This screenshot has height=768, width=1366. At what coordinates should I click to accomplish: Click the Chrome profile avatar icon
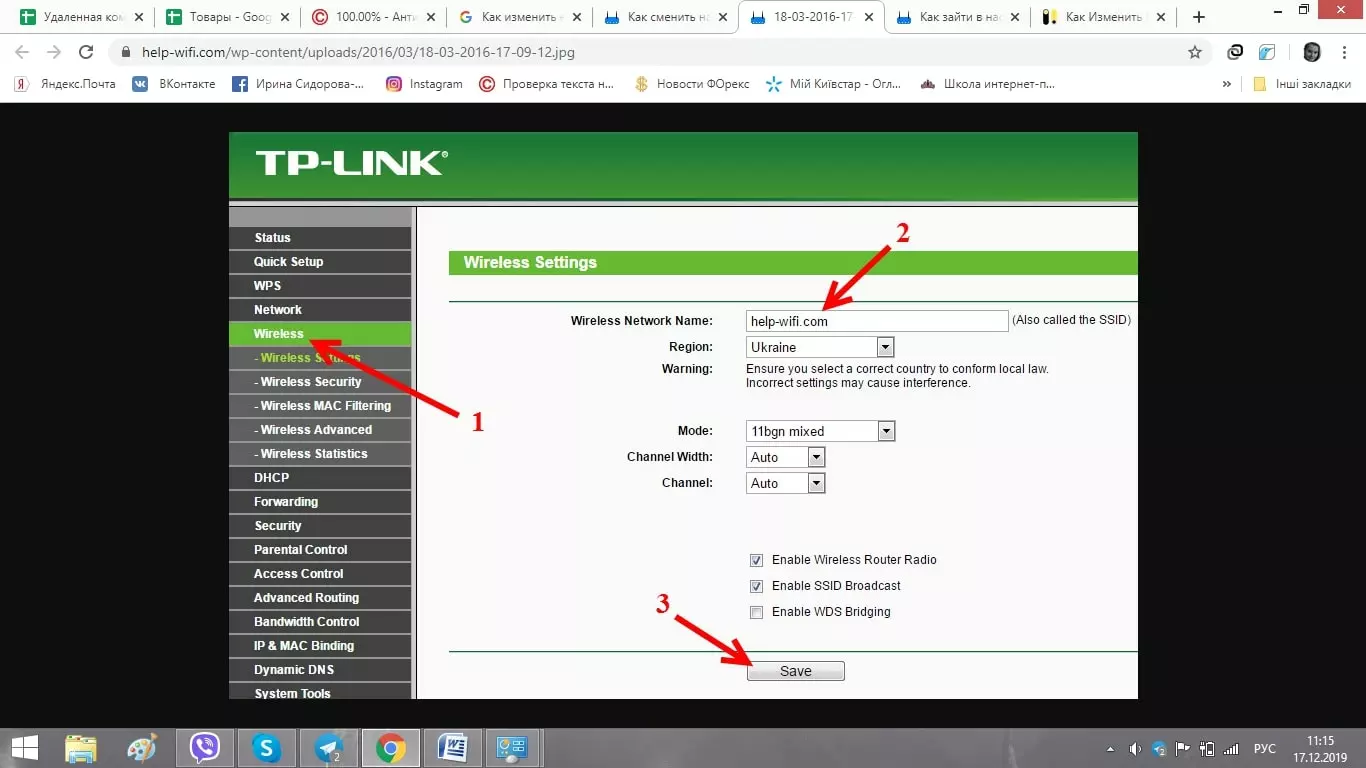1311,51
